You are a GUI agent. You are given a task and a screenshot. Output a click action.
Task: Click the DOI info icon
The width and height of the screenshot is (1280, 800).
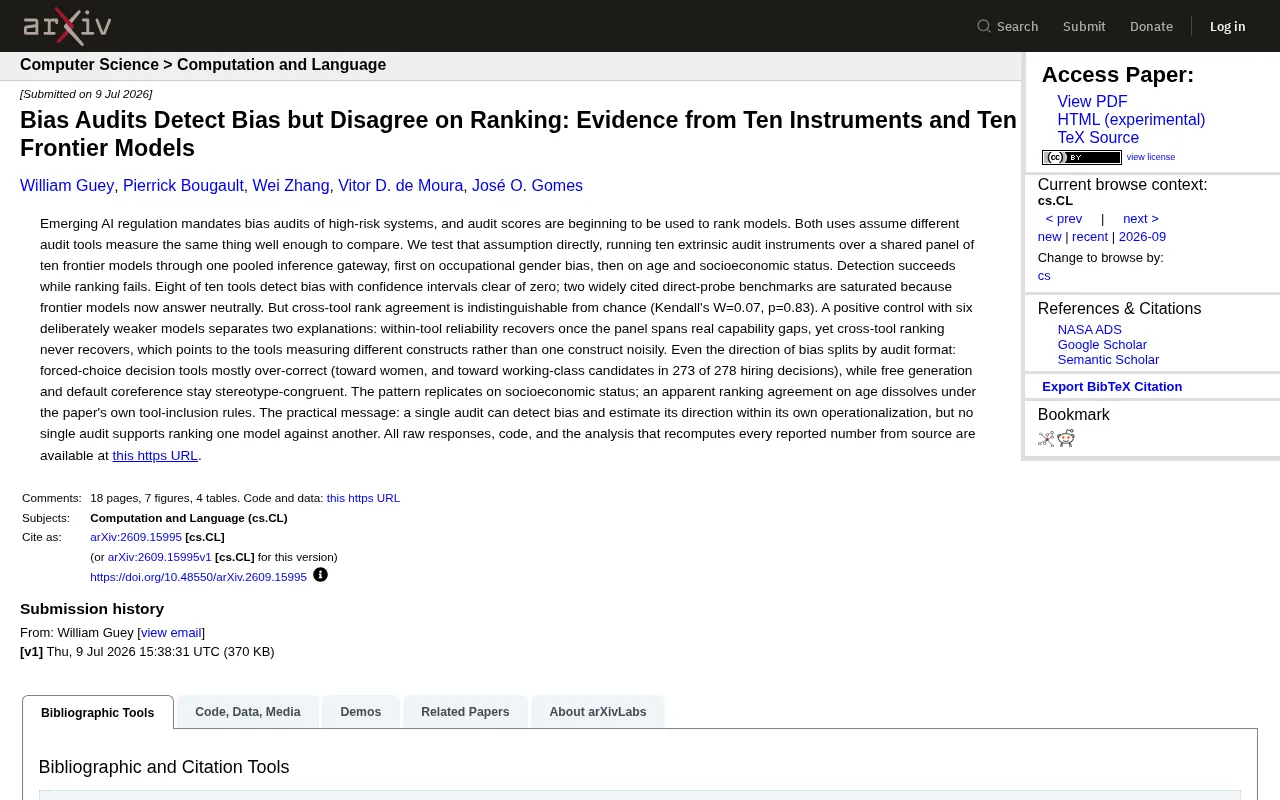coord(320,575)
